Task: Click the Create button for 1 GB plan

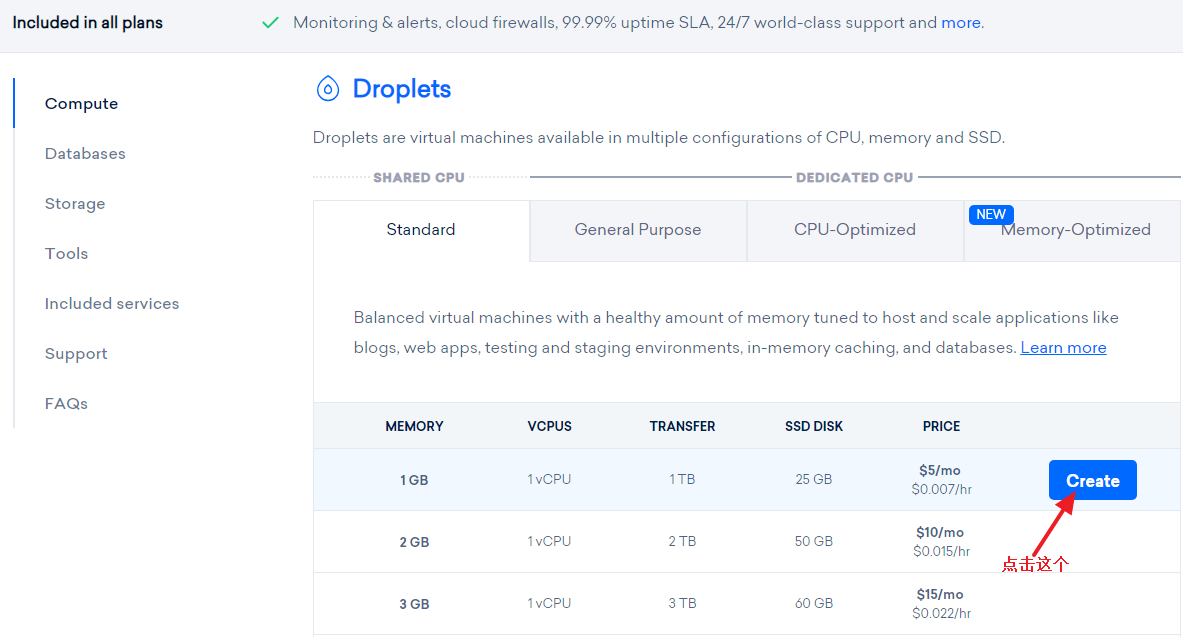Action: pyautogui.click(x=1092, y=481)
